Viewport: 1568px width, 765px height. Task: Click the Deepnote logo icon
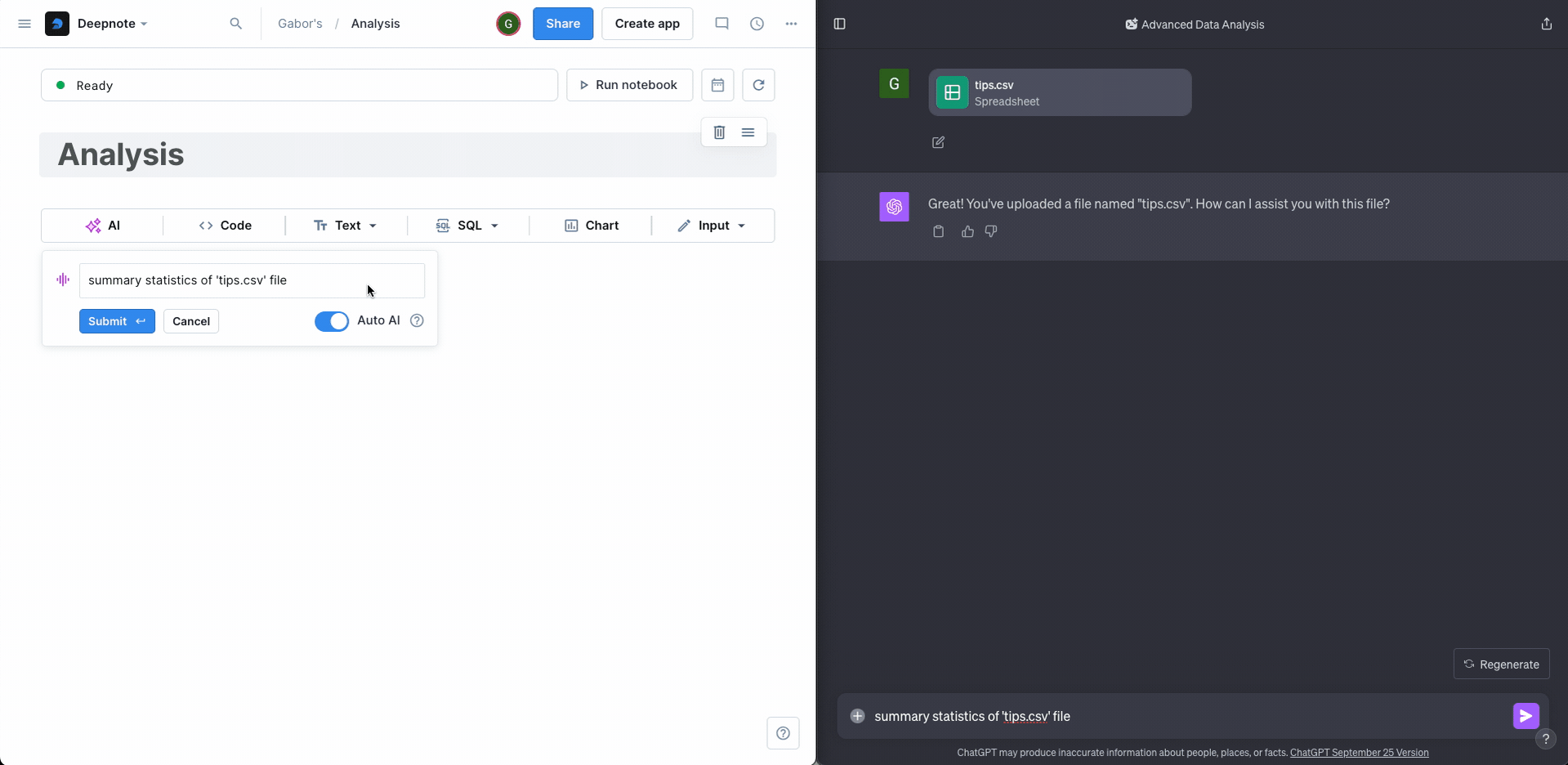click(x=57, y=24)
